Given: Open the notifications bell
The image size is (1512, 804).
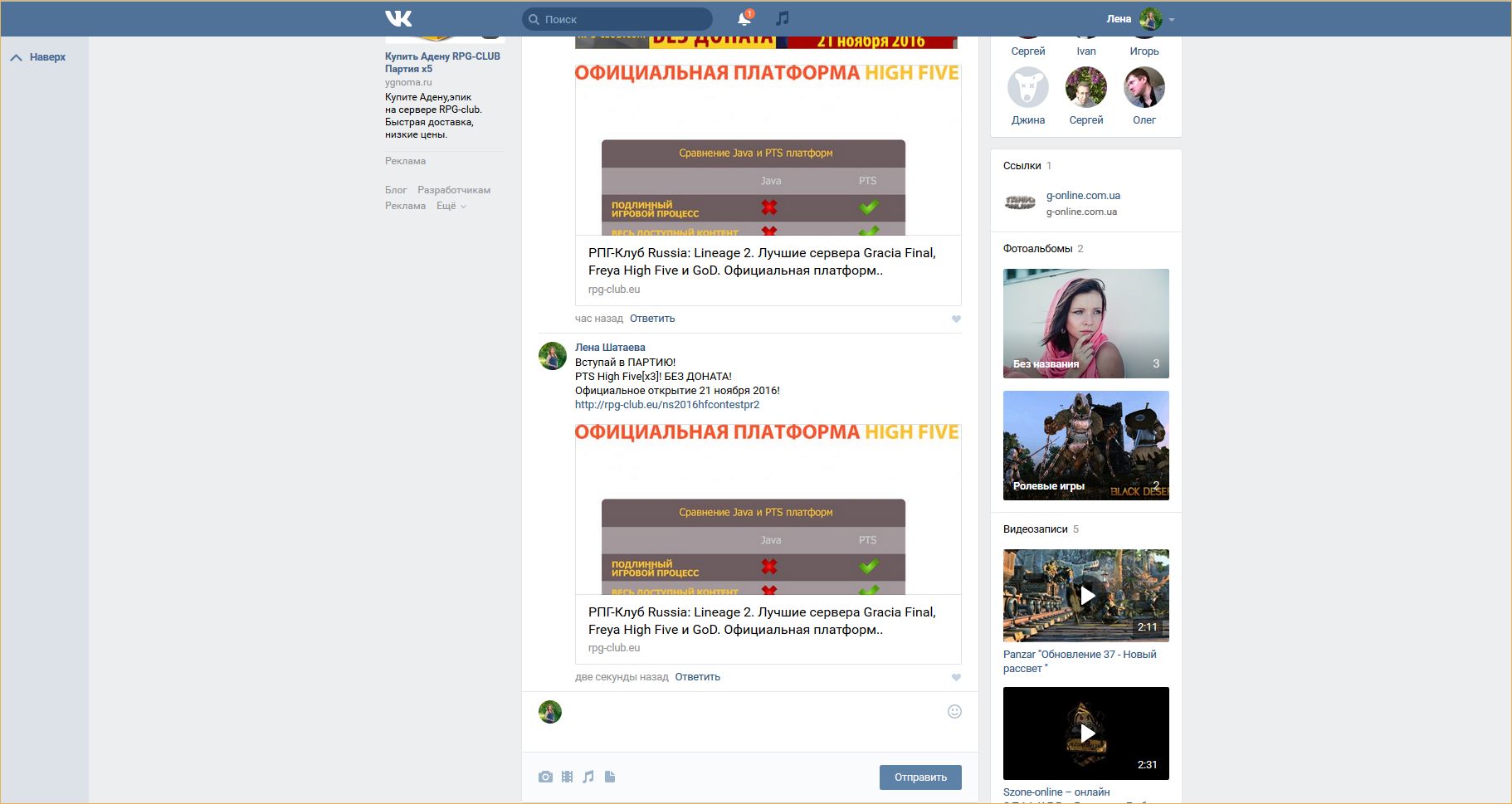Looking at the screenshot, I should 744,18.
